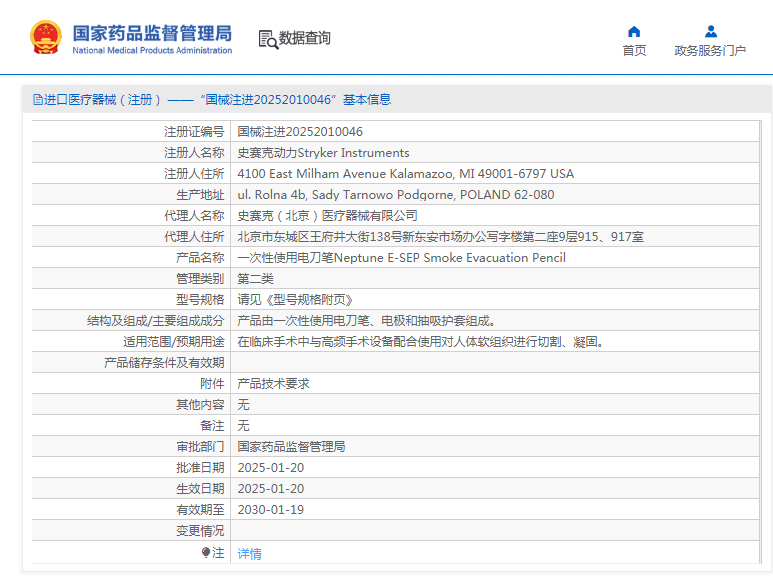Click the 4100 East Milham Avenue address
Image resolution: width=773 pixels, height=581 pixels.
click(x=405, y=173)
